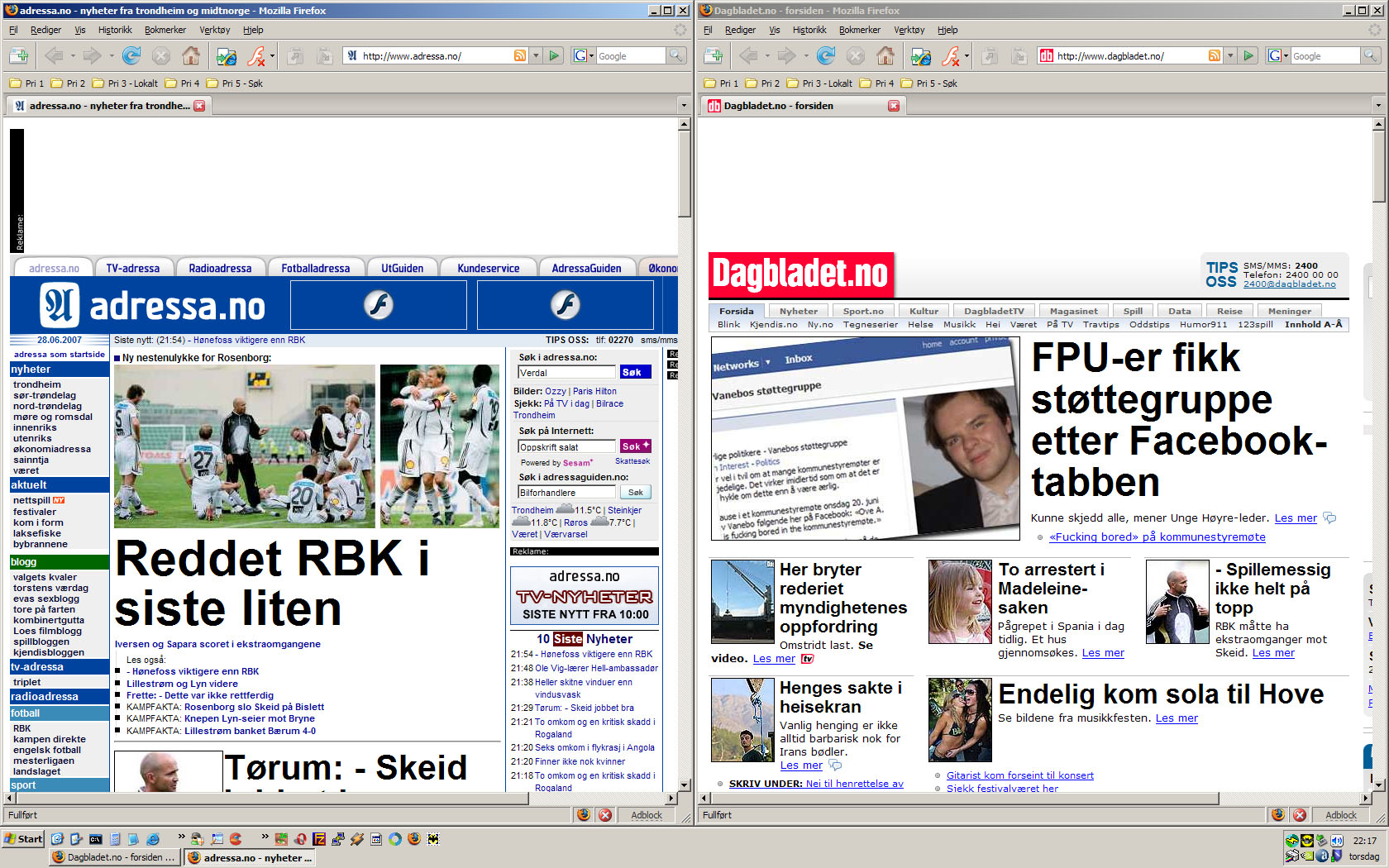Viewport: 1389px width, 868px height.
Task: Click Madeleine article thumbnail on Dagbladet
Action: click(960, 601)
